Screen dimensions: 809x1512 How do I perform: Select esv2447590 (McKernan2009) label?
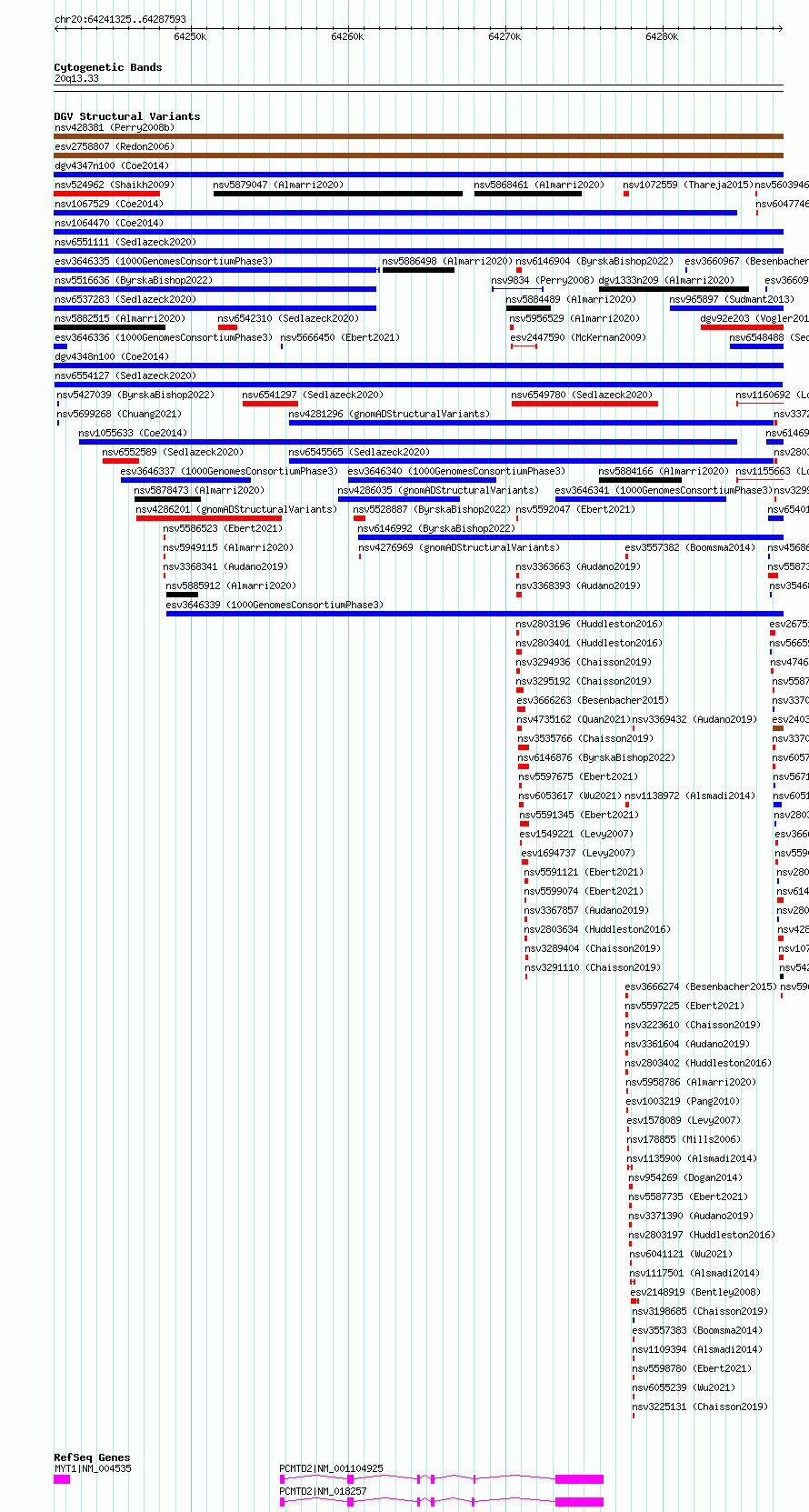578,337
